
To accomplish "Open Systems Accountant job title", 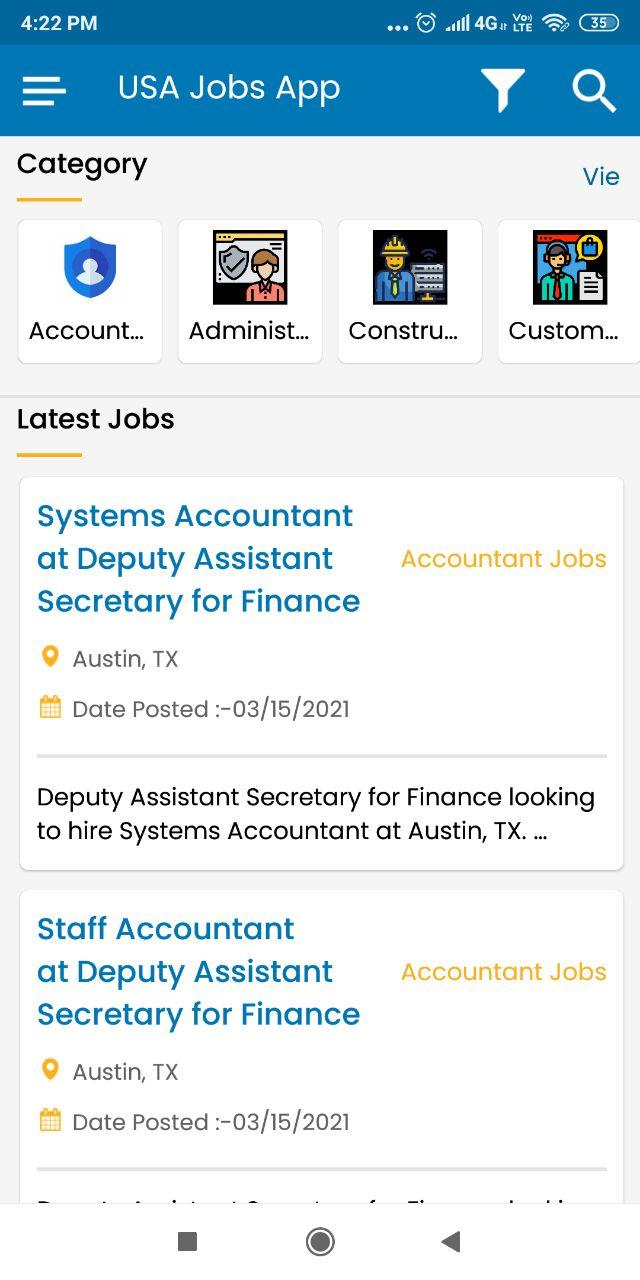I will tap(198, 558).
